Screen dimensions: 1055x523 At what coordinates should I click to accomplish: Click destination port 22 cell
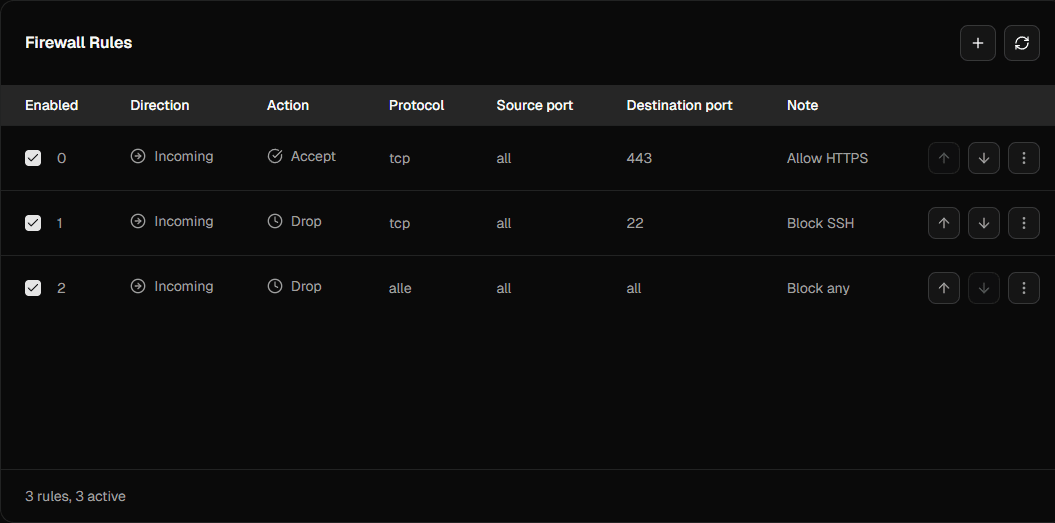click(x=634, y=223)
